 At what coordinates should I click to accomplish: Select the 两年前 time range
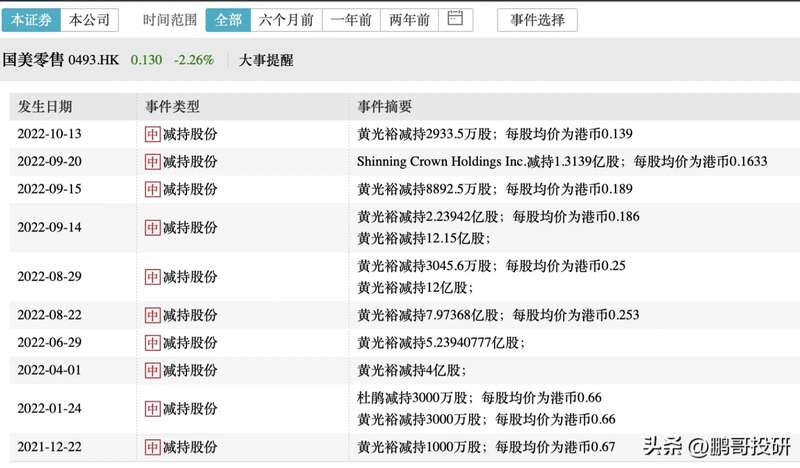click(410, 19)
